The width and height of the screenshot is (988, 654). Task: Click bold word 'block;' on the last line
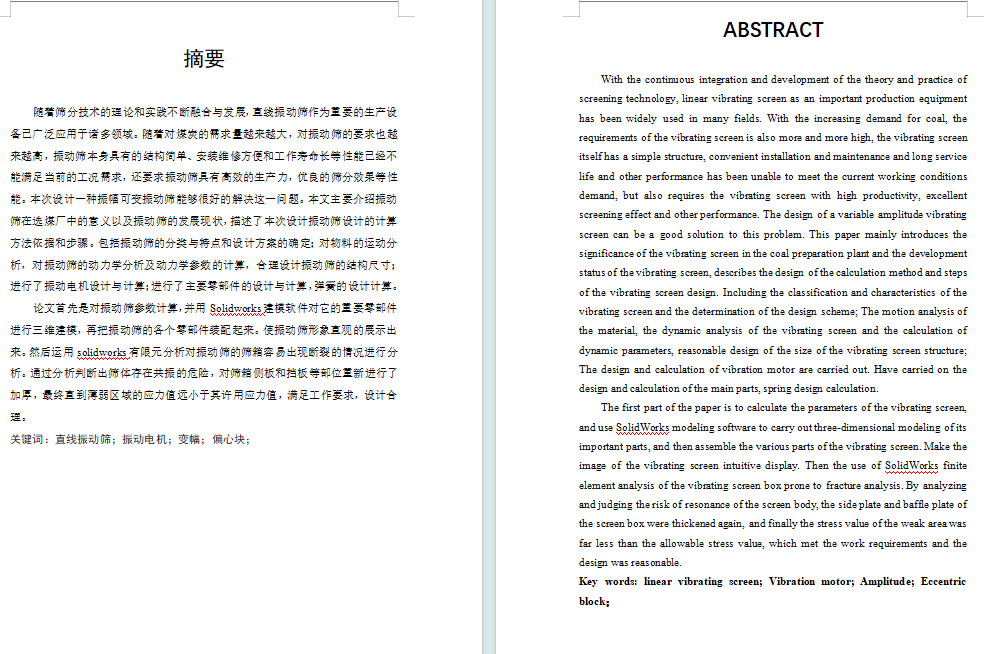[594, 601]
